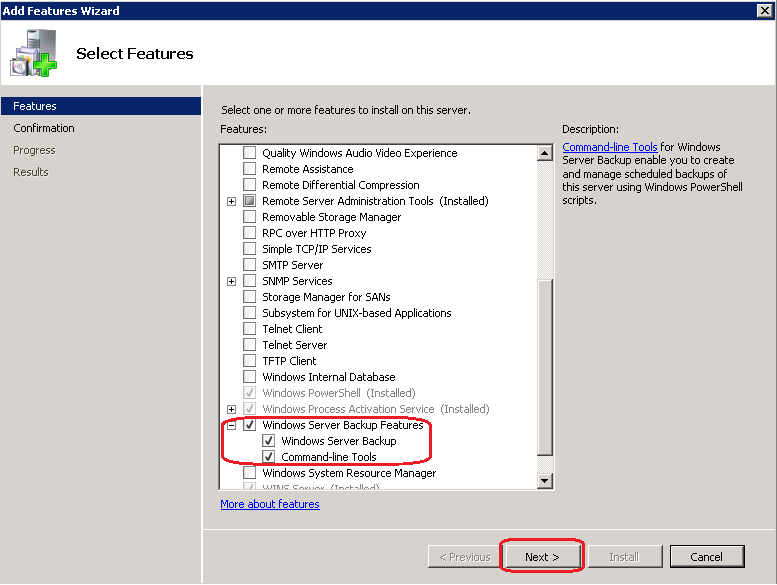Viewport: 777px width, 585px height.
Task: Click the Next button
Action: tap(542, 557)
